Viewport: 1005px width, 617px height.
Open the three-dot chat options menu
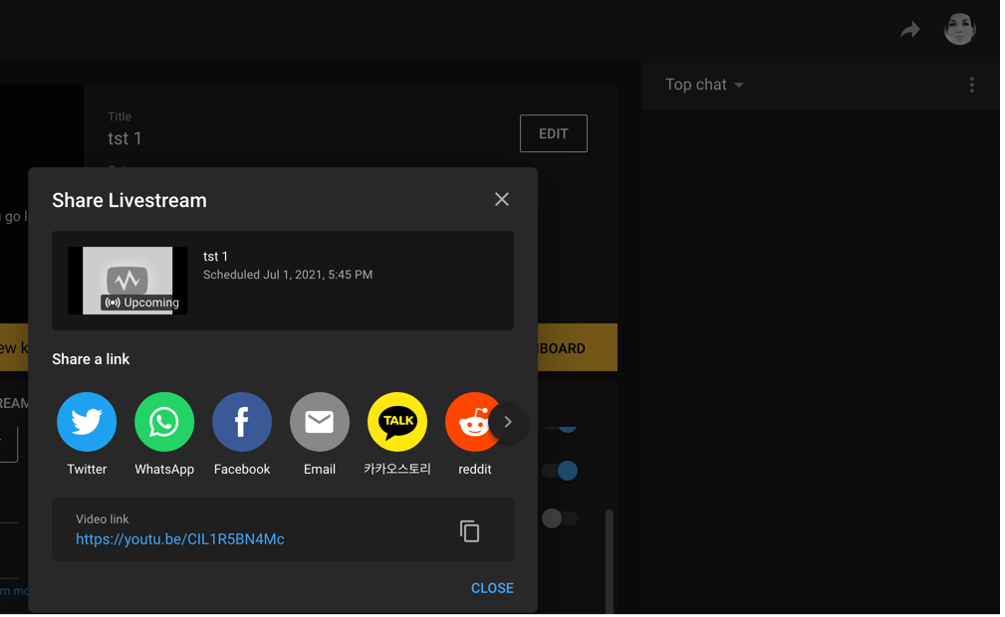(x=971, y=85)
